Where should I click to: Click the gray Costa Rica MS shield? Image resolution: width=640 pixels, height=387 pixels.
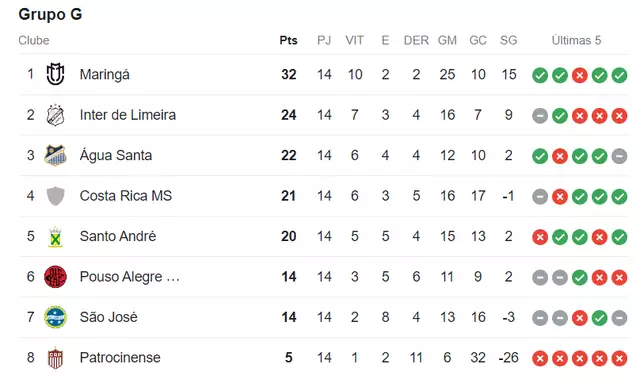pyautogui.click(x=55, y=196)
